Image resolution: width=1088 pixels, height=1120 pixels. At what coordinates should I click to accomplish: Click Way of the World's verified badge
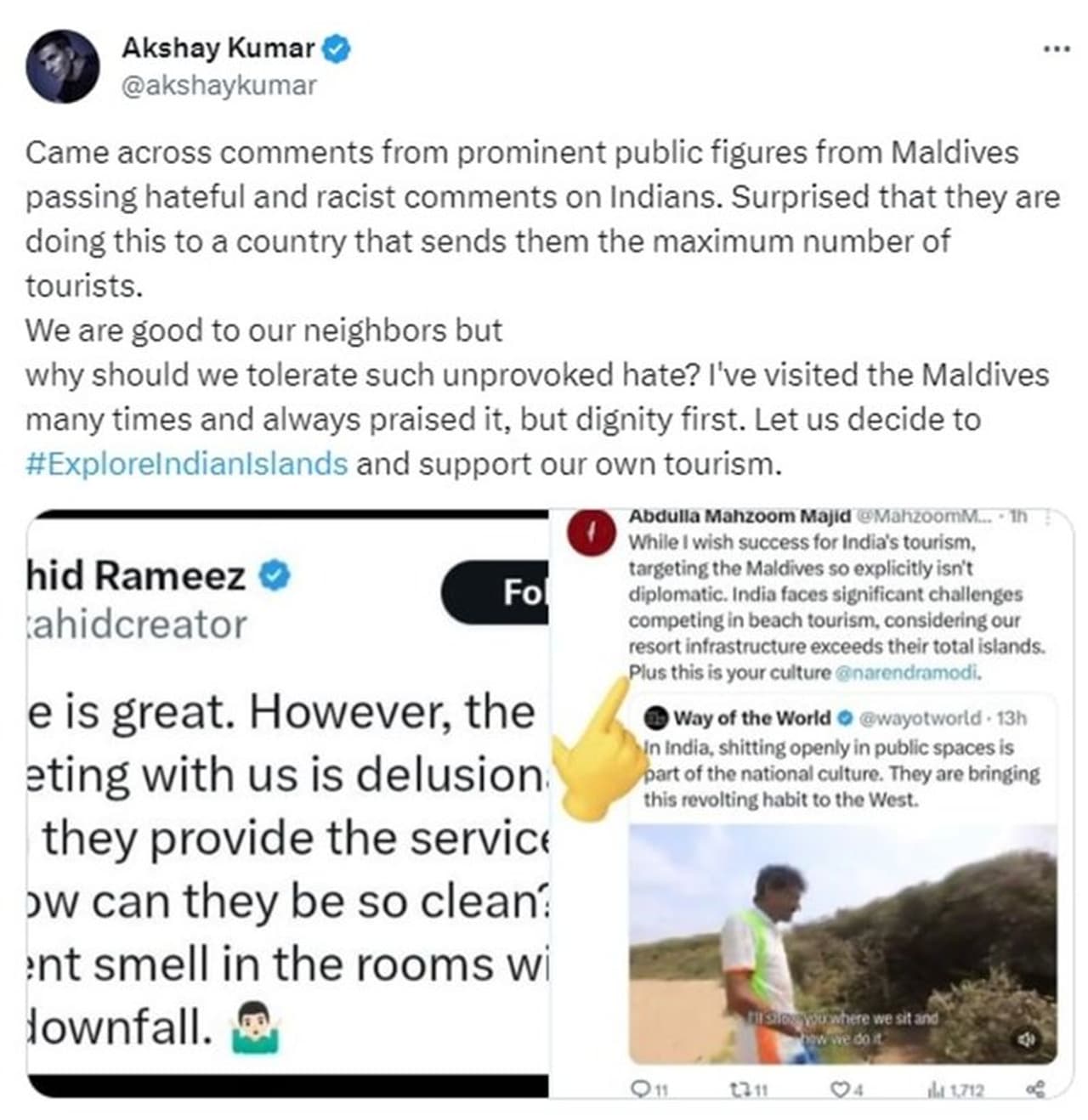(x=845, y=719)
